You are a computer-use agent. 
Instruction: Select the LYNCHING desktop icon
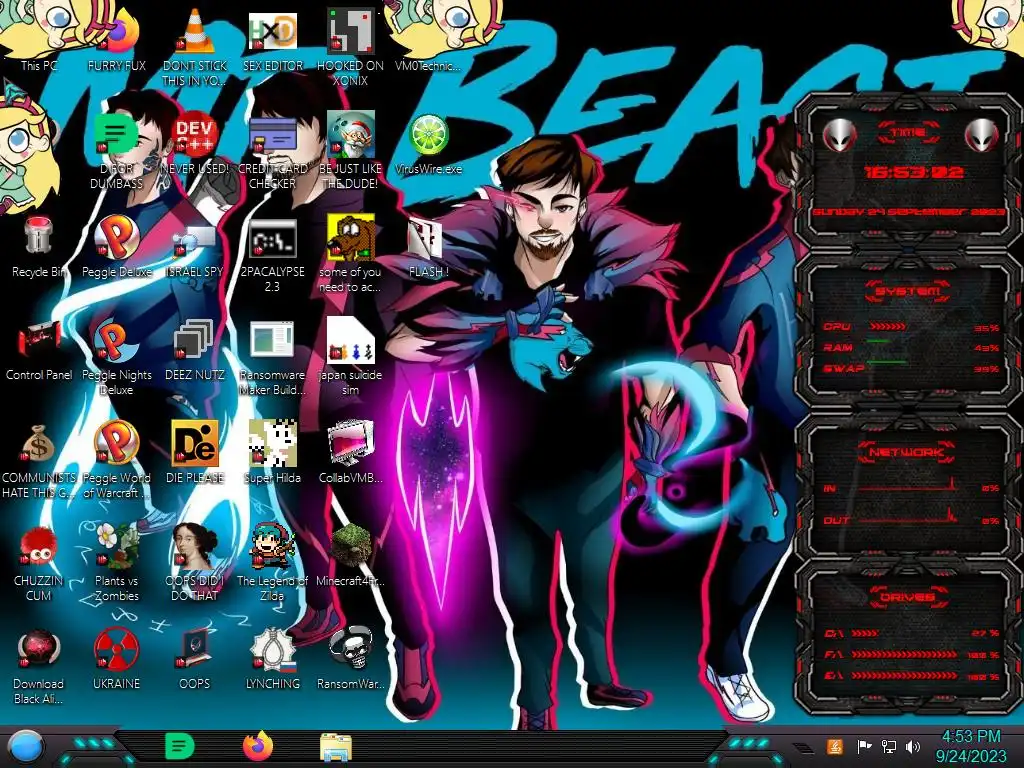pos(273,658)
